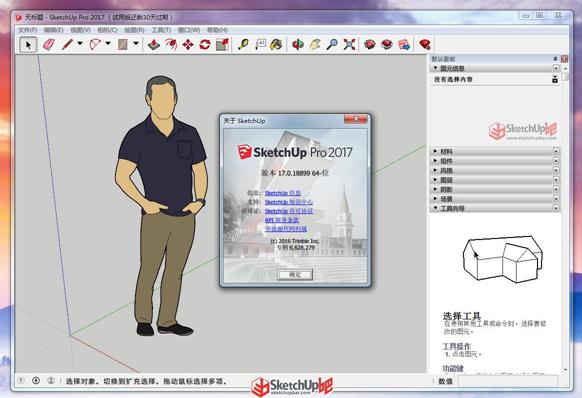
Task: Open the SketchUp 信息 link
Action: click(x=283, y=193)
